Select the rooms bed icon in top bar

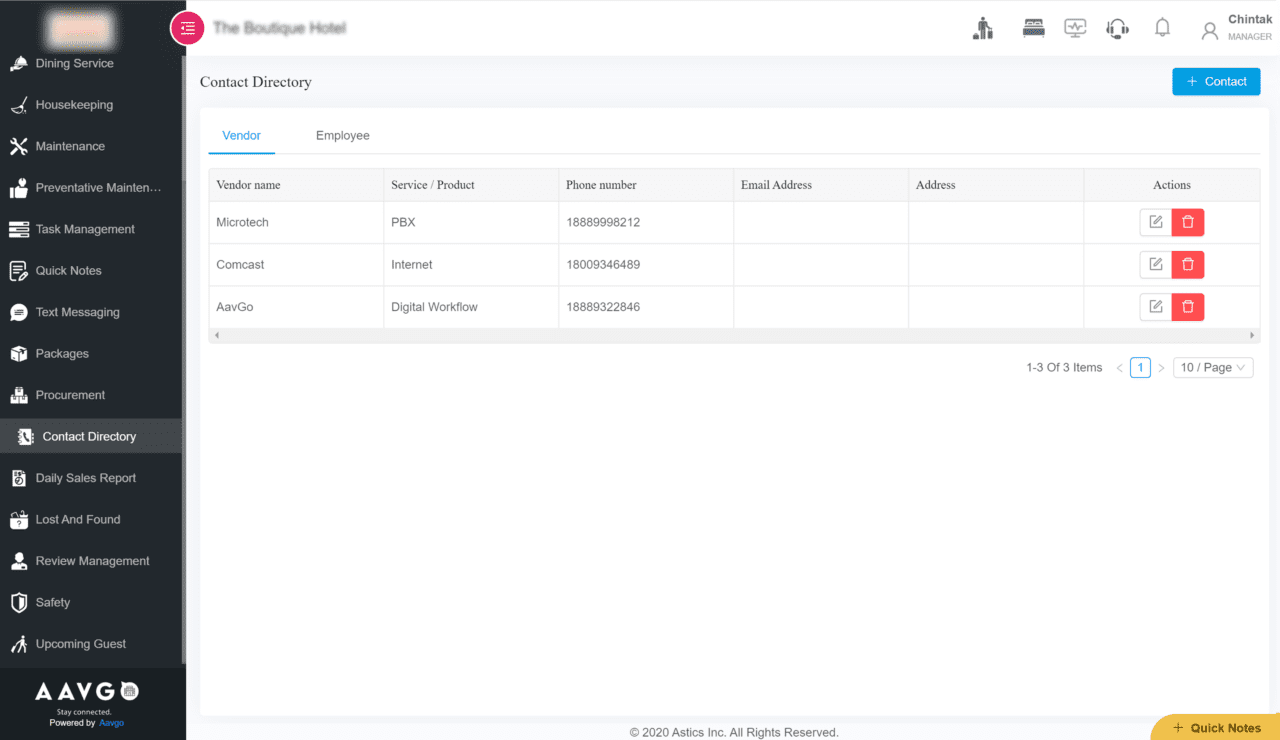1033,27
